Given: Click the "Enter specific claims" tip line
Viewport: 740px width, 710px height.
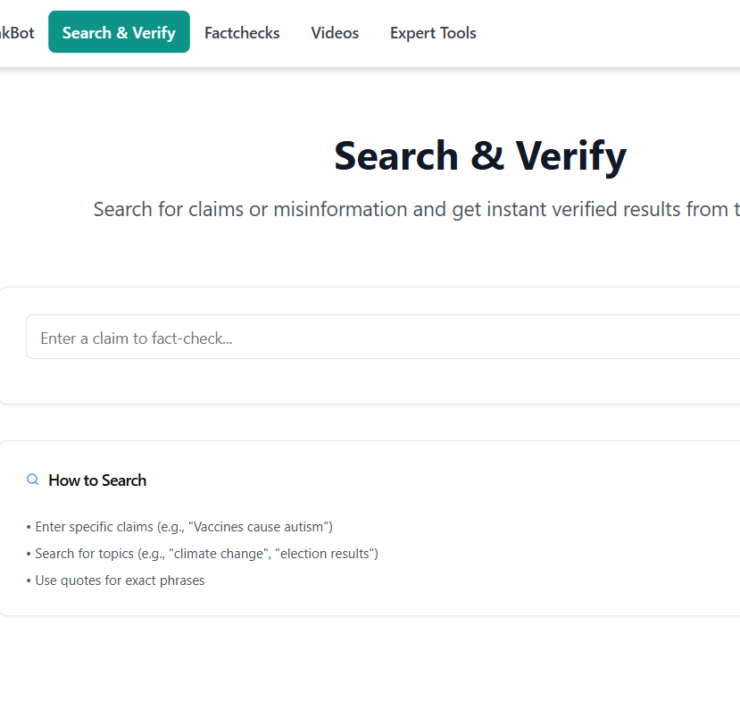Looking at the screenshot, I should (x=180, y=526).
